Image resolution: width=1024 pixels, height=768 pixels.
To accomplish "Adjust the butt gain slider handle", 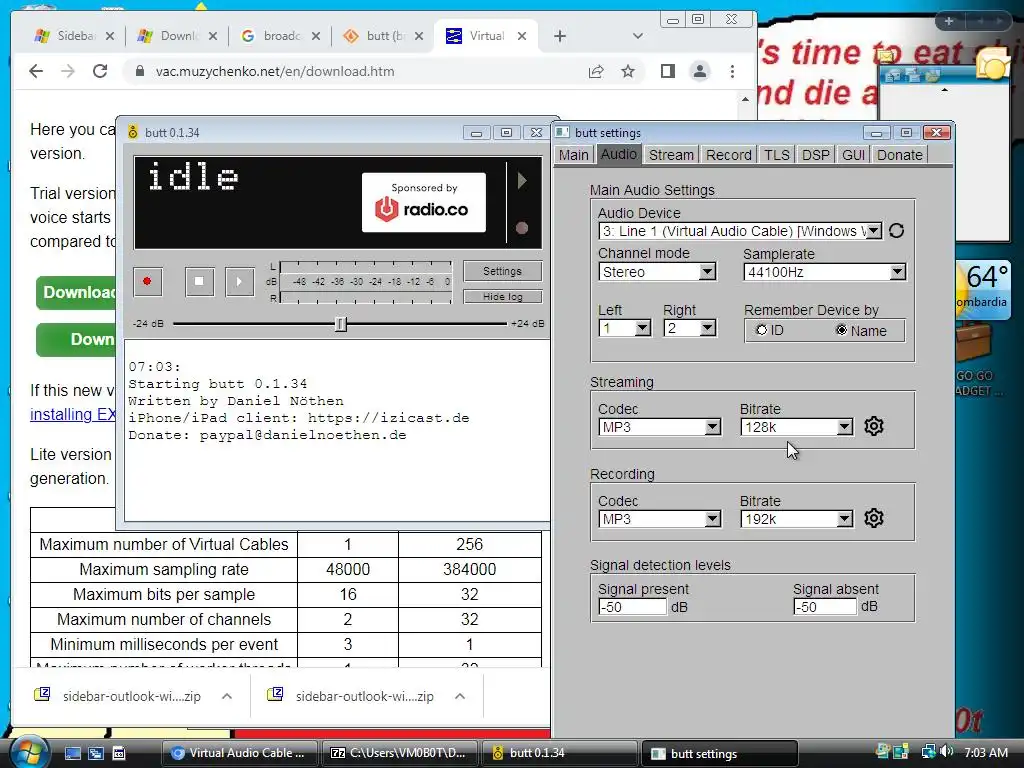I will (x=340, y=324).
